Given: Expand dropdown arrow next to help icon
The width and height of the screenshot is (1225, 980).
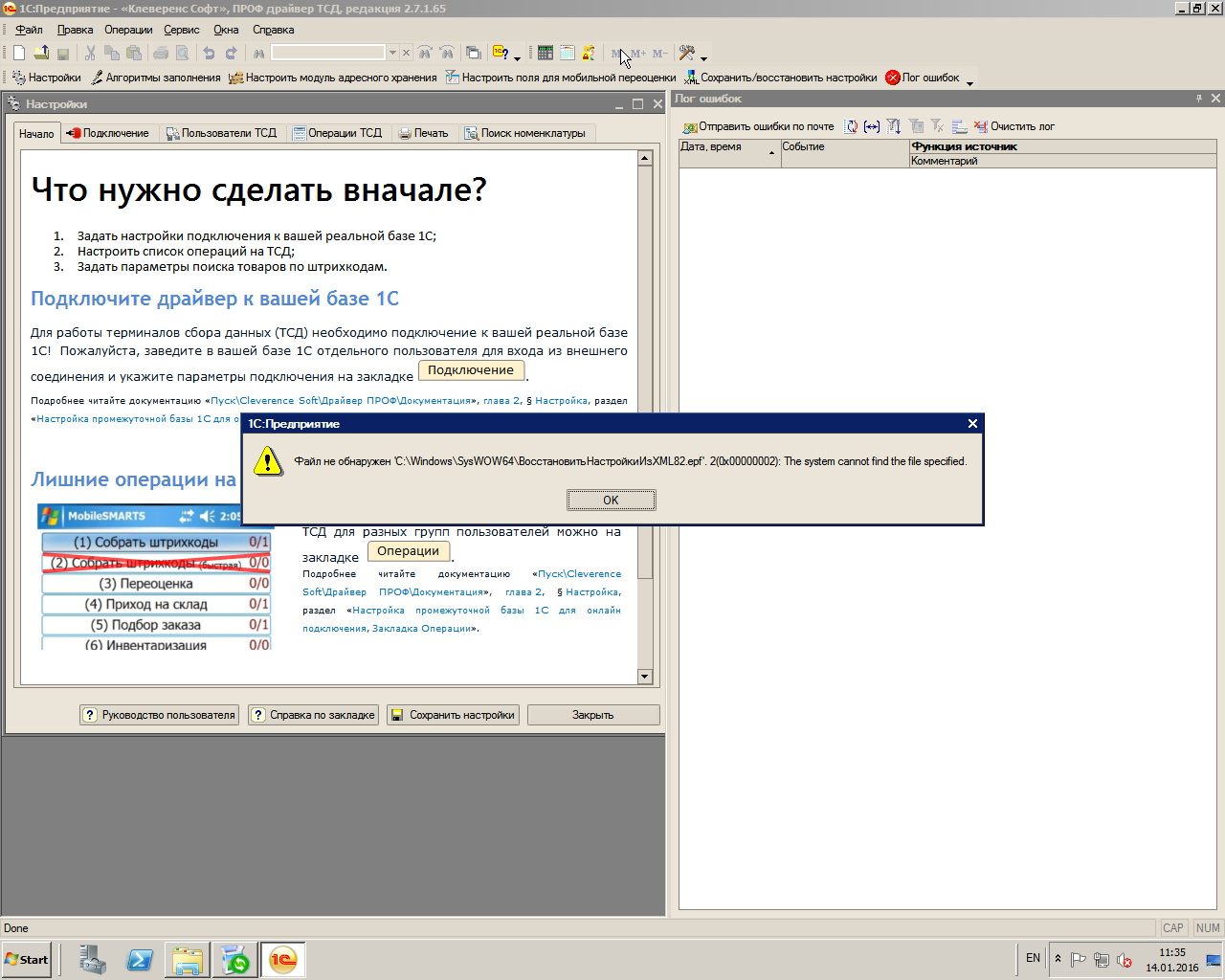Looking at the screenshot, I should click(518, 56).
